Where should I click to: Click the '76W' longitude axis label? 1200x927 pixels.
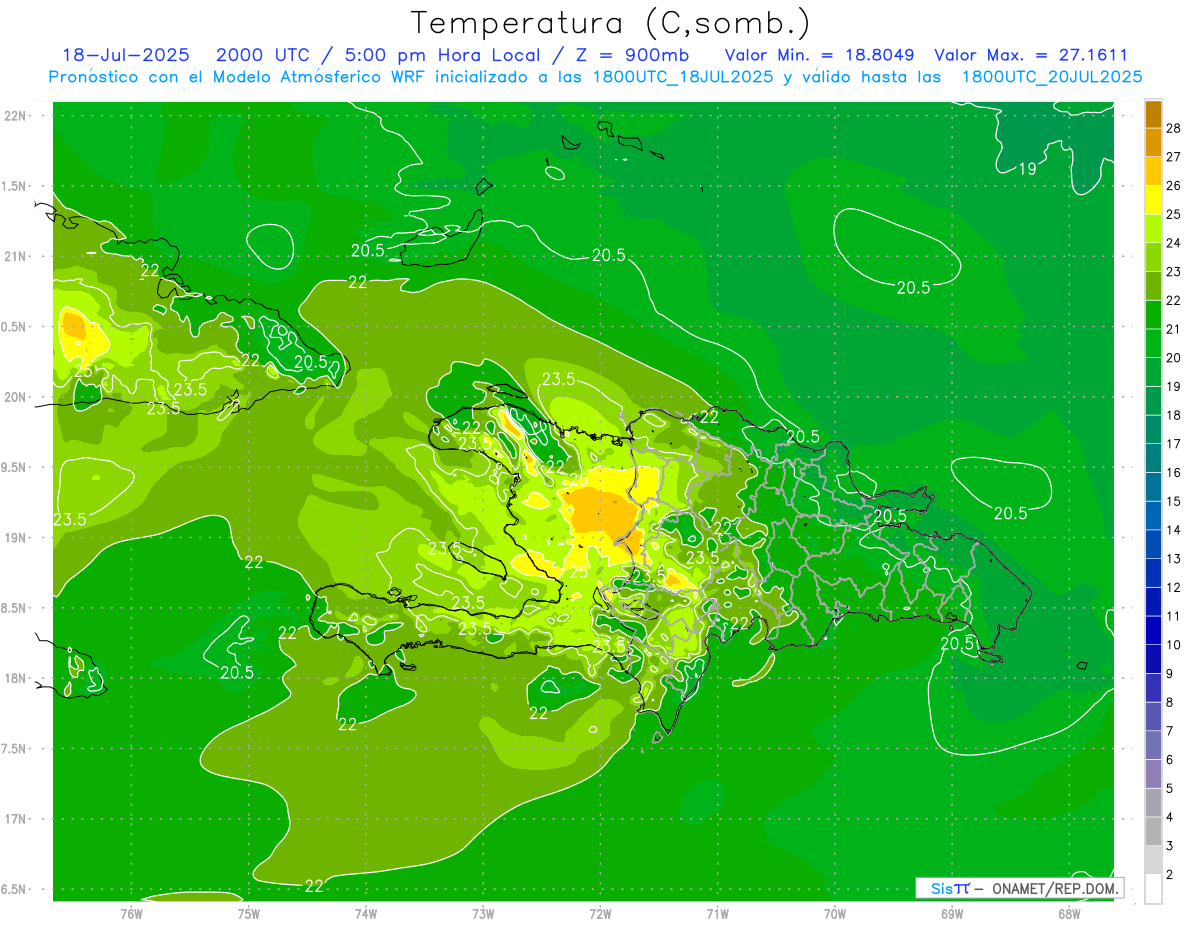131,913
